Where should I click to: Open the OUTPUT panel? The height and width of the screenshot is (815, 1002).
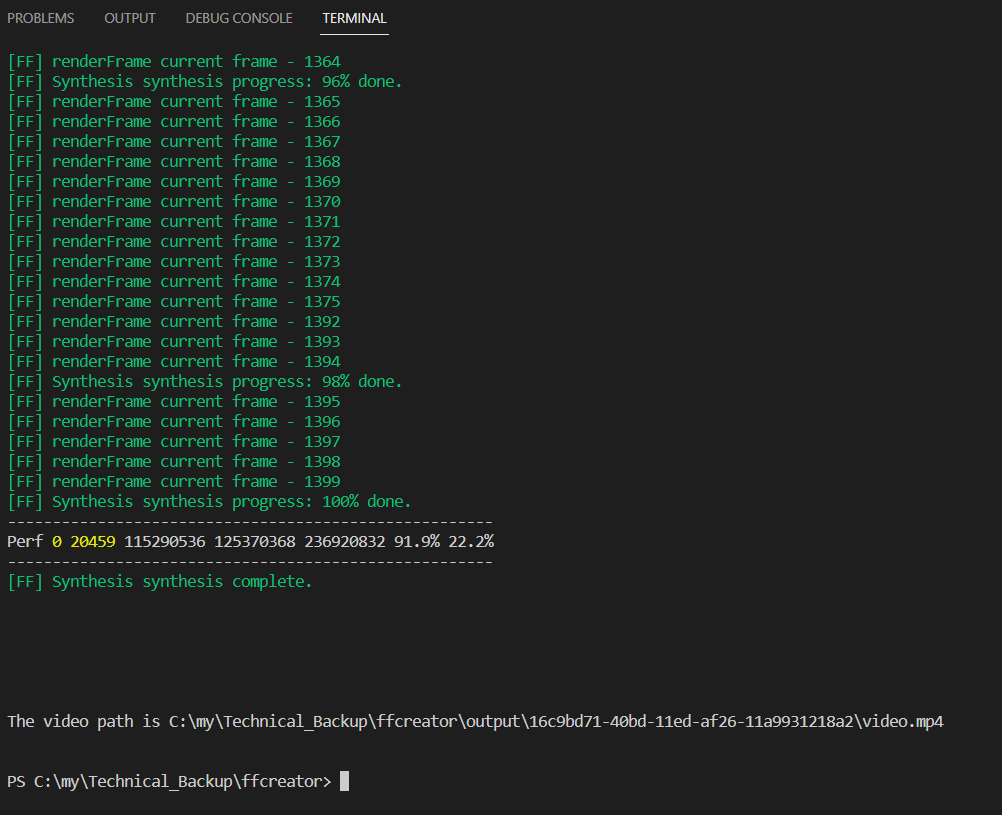[129, 17]
